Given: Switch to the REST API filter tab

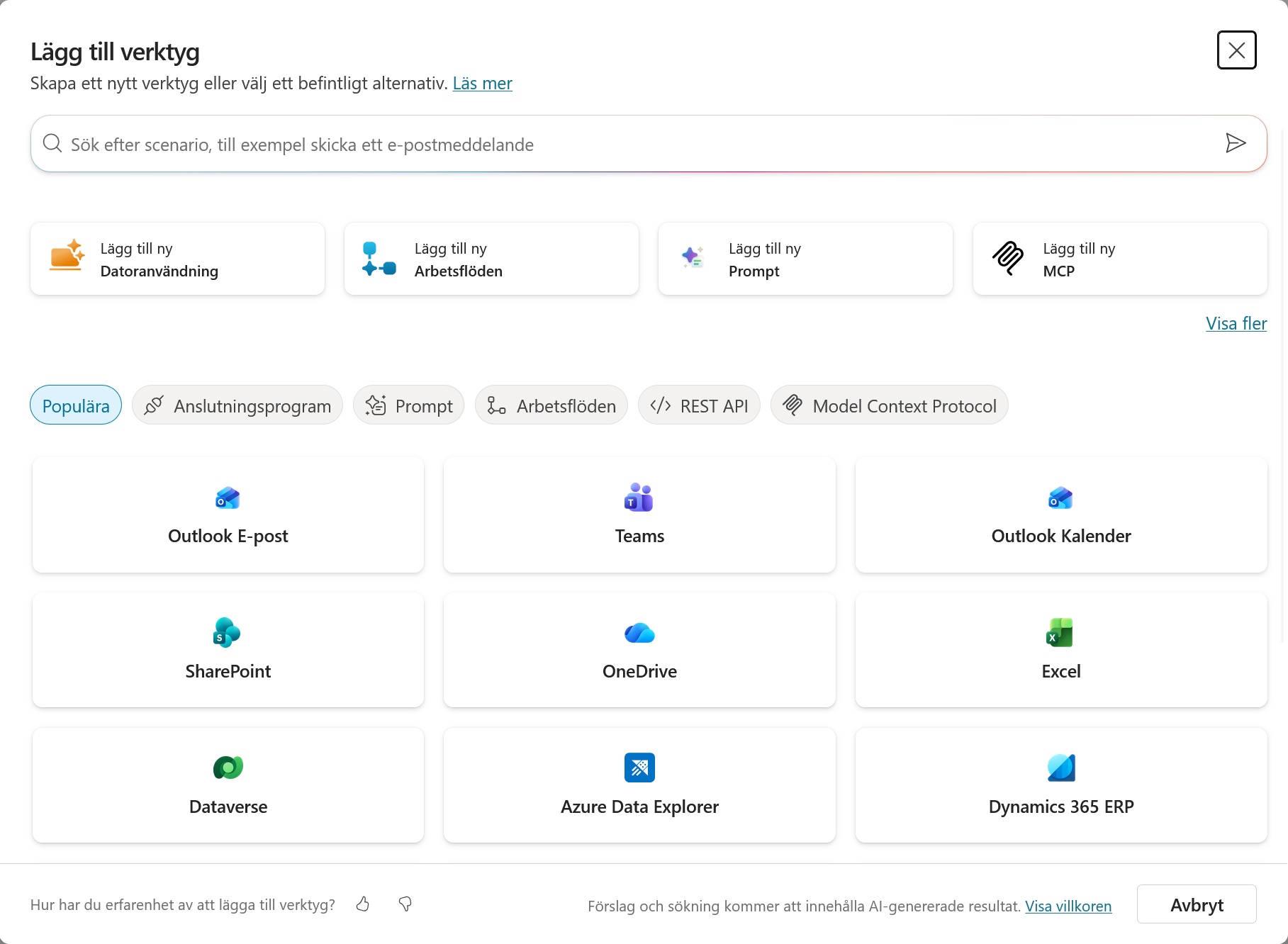Looking at the screenshot, I should click(x=699, y=405).
